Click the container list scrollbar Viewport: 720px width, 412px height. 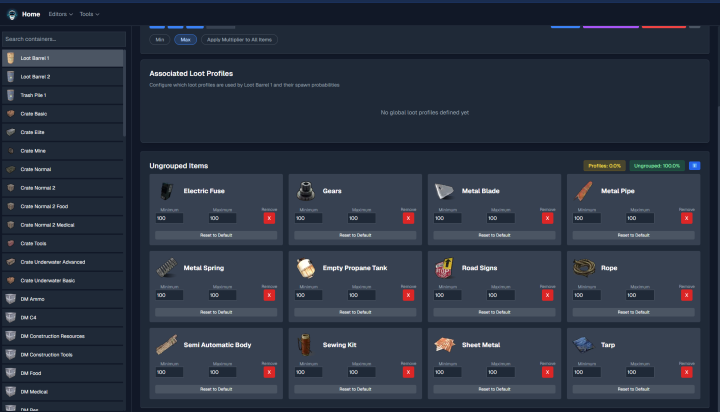124,93
